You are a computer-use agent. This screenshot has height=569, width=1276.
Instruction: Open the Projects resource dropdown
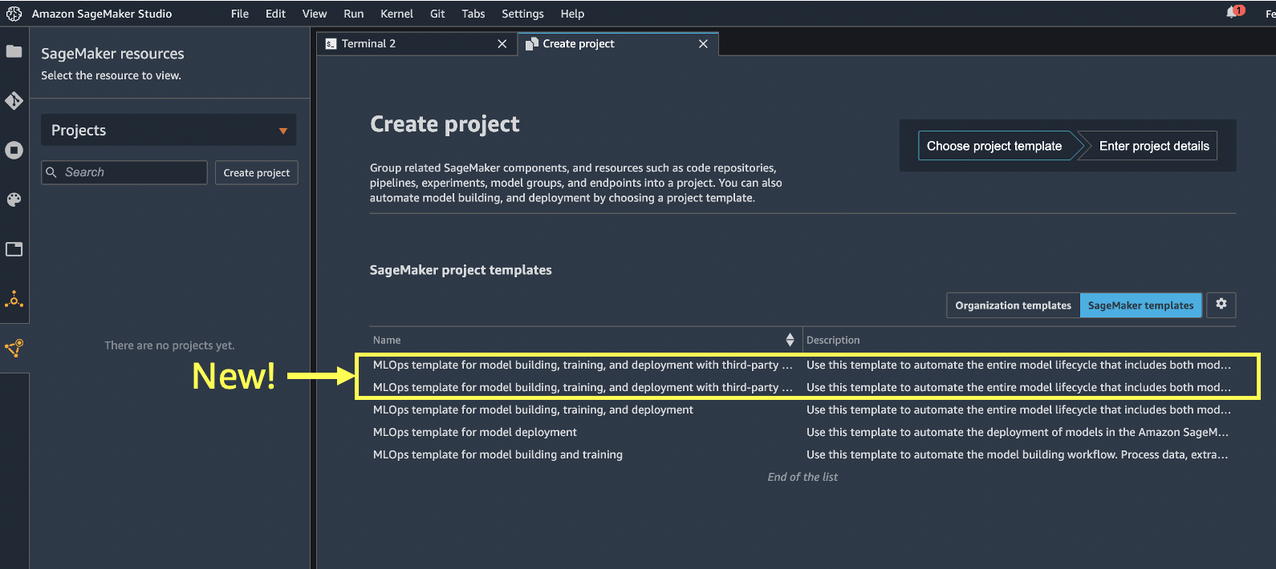pos(168,131)
